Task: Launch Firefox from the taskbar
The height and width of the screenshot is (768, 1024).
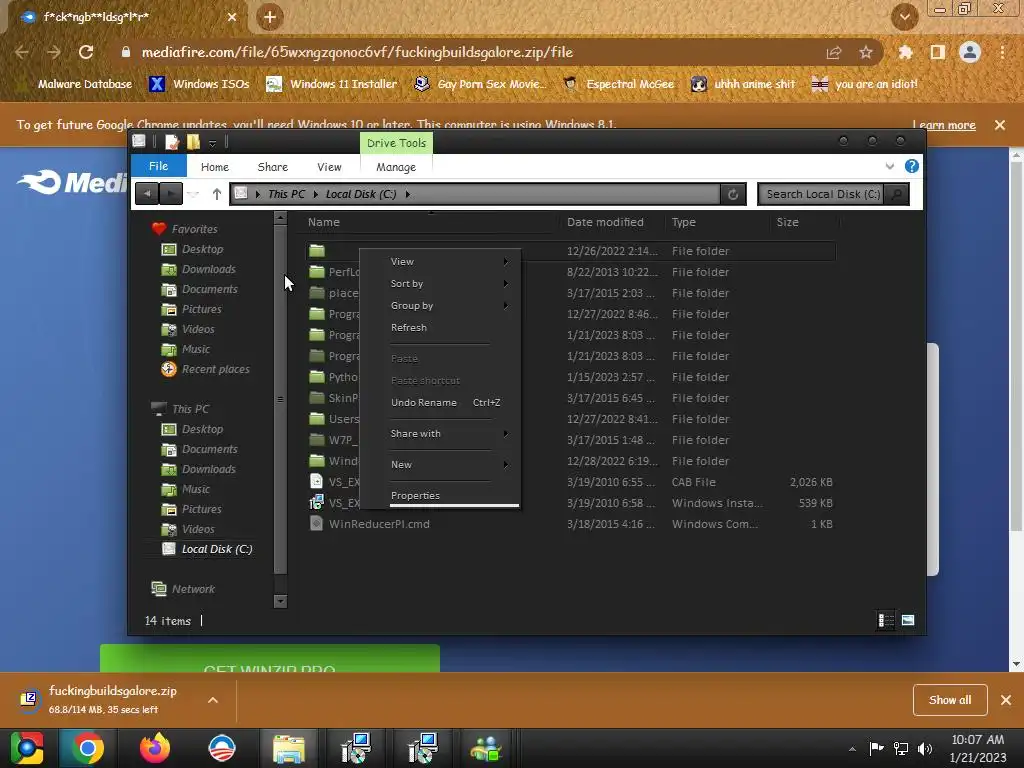Action: [155, 748]
